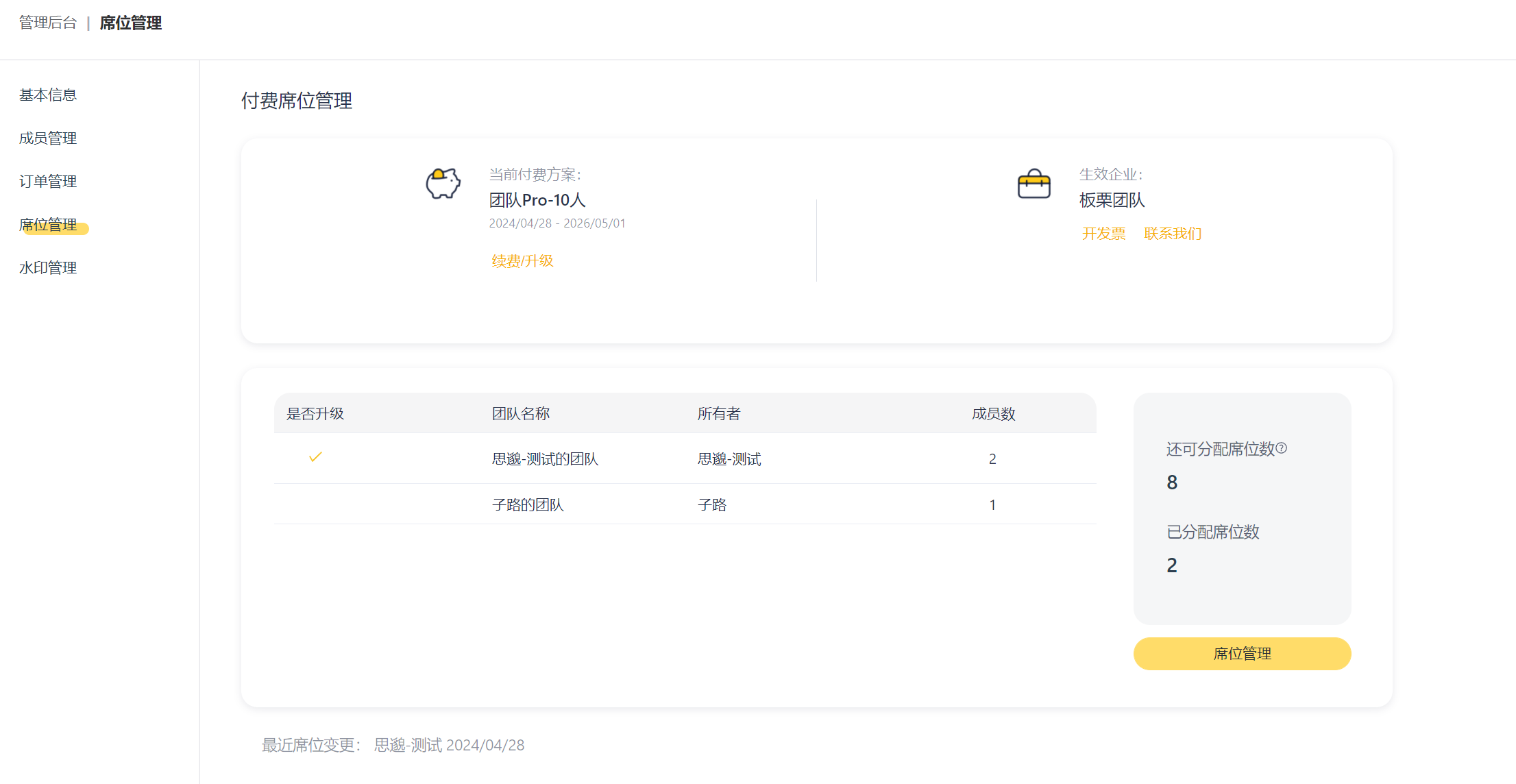Open 水印管理 sidebar item

[48, 268]
